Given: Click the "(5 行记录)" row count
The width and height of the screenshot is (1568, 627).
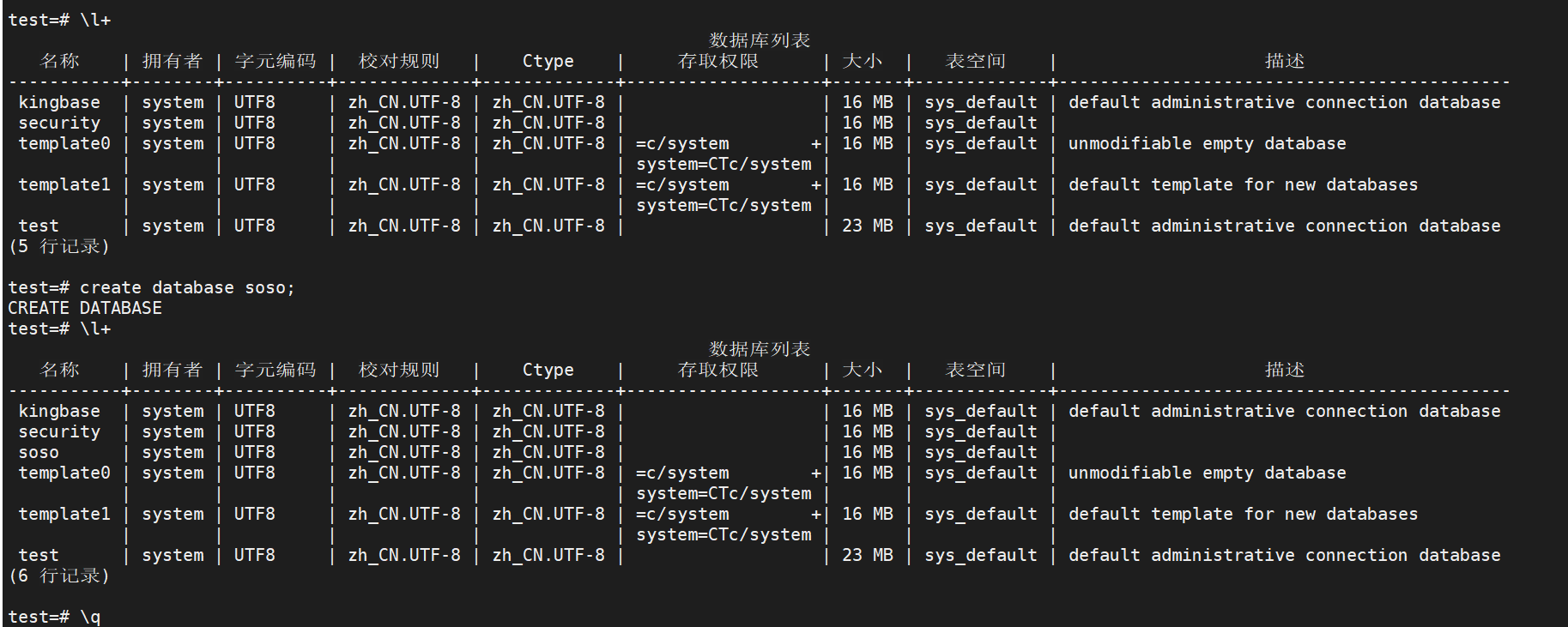Looking at the screenshot, I should pyautogui.click(x=59, y=247).
